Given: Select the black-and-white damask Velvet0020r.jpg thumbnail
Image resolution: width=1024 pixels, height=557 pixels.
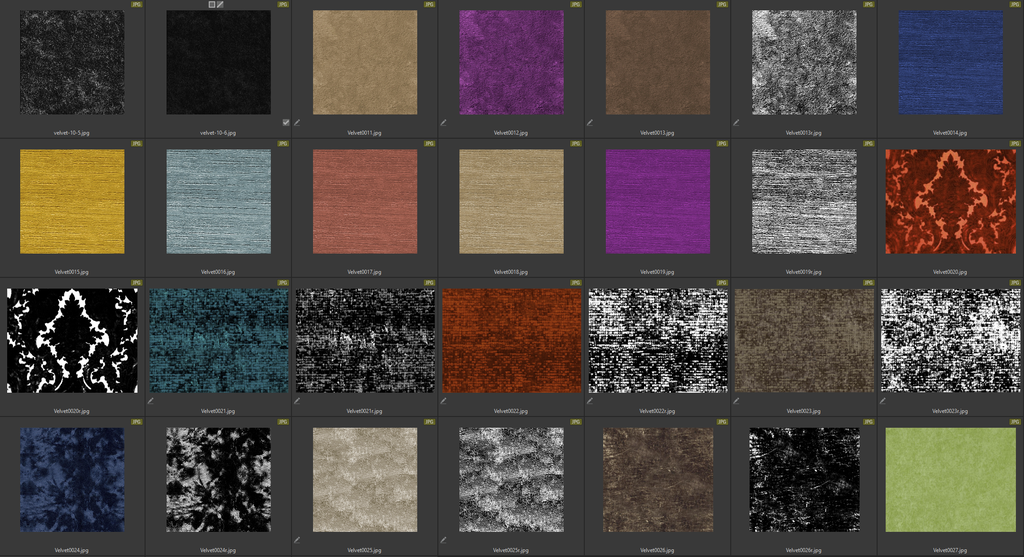Looking at the screenshot, I should pyautogui.click(x=72, y=340).
